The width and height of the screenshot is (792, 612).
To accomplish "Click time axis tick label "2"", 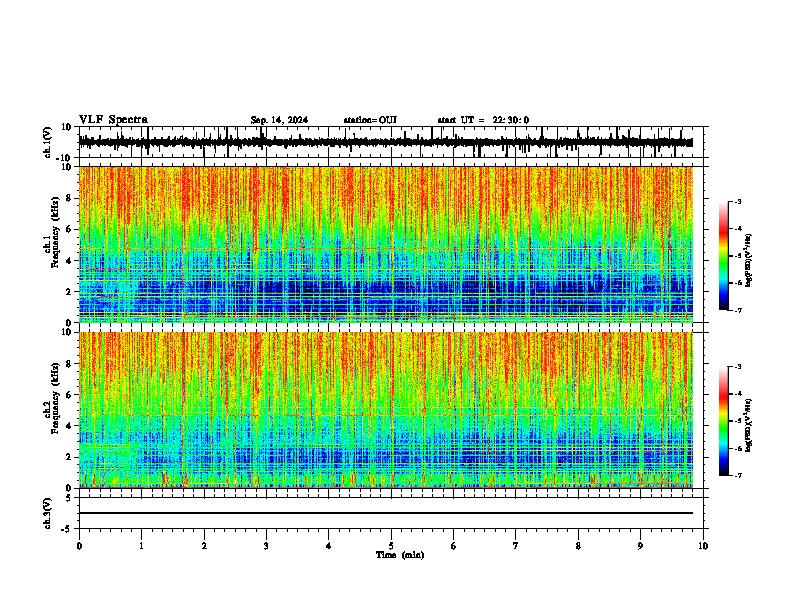I will [204, 546].
